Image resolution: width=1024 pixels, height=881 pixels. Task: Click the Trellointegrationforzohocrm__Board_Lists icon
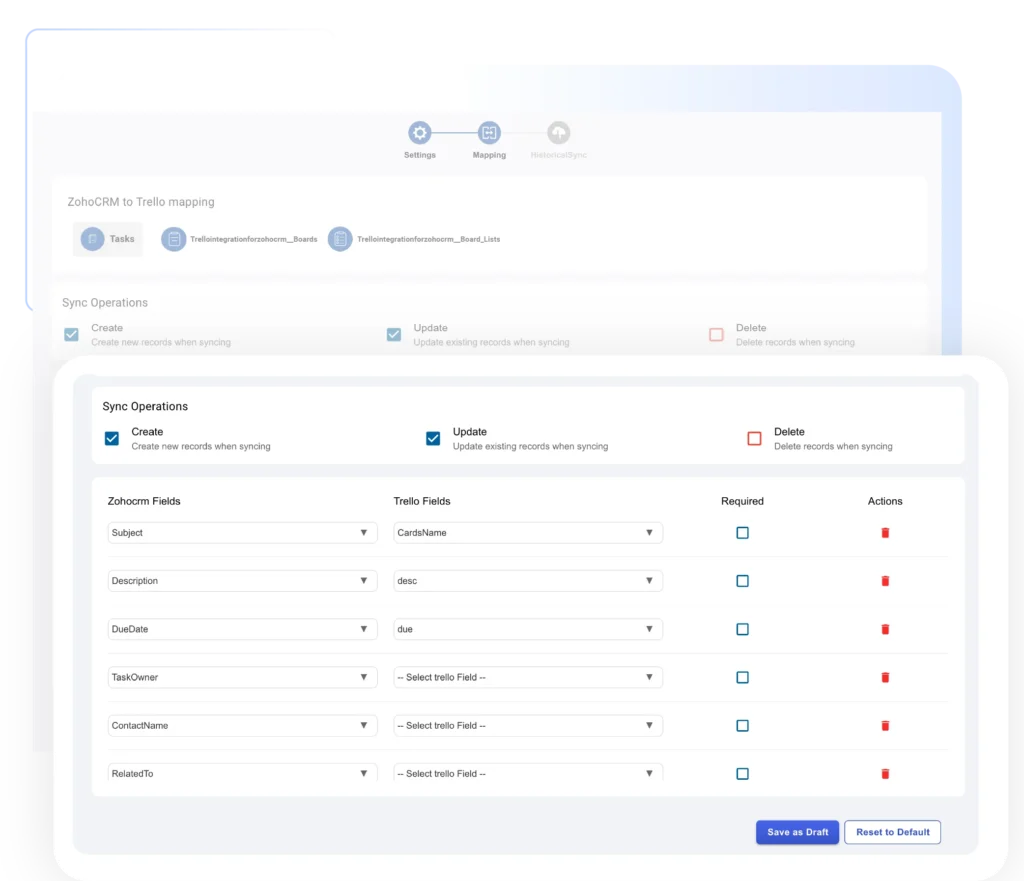click(x=338, y=239)
